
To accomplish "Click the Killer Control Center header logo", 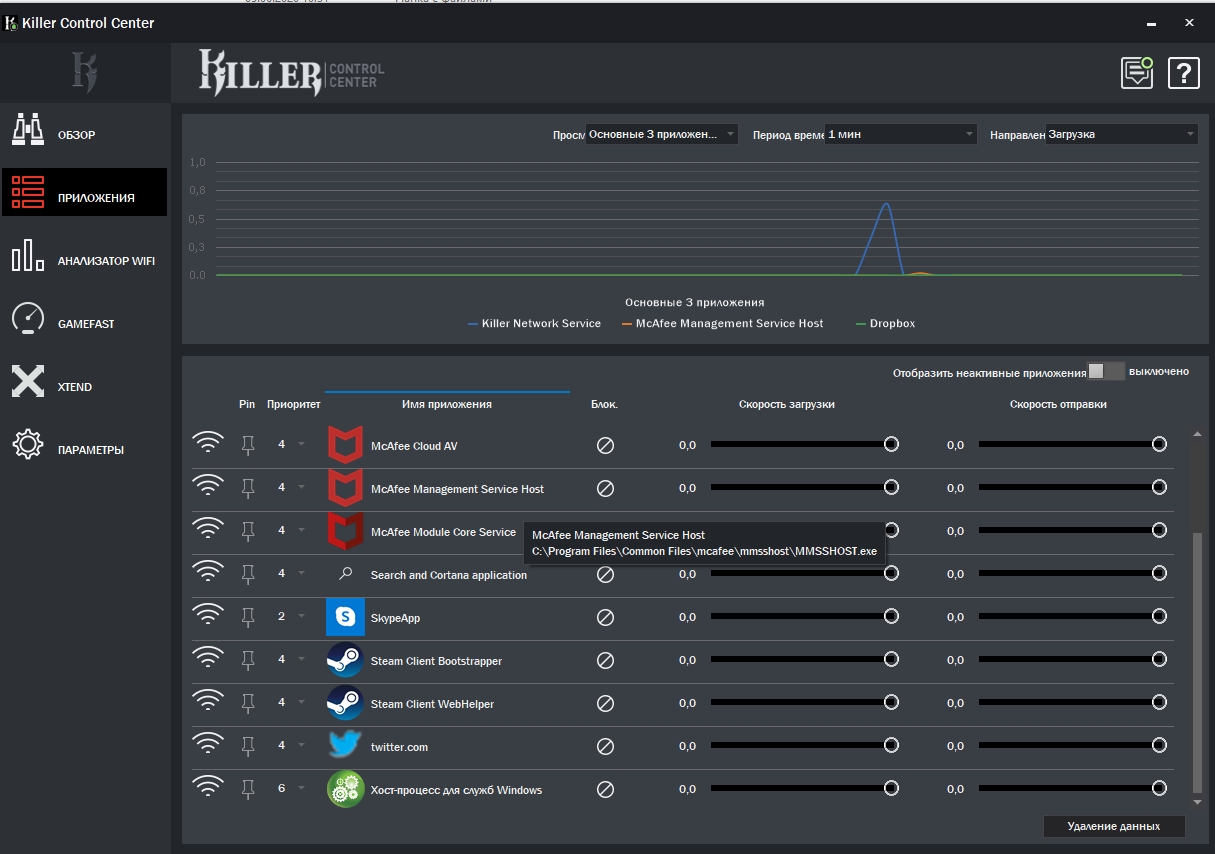I will [x=291, y=73].
